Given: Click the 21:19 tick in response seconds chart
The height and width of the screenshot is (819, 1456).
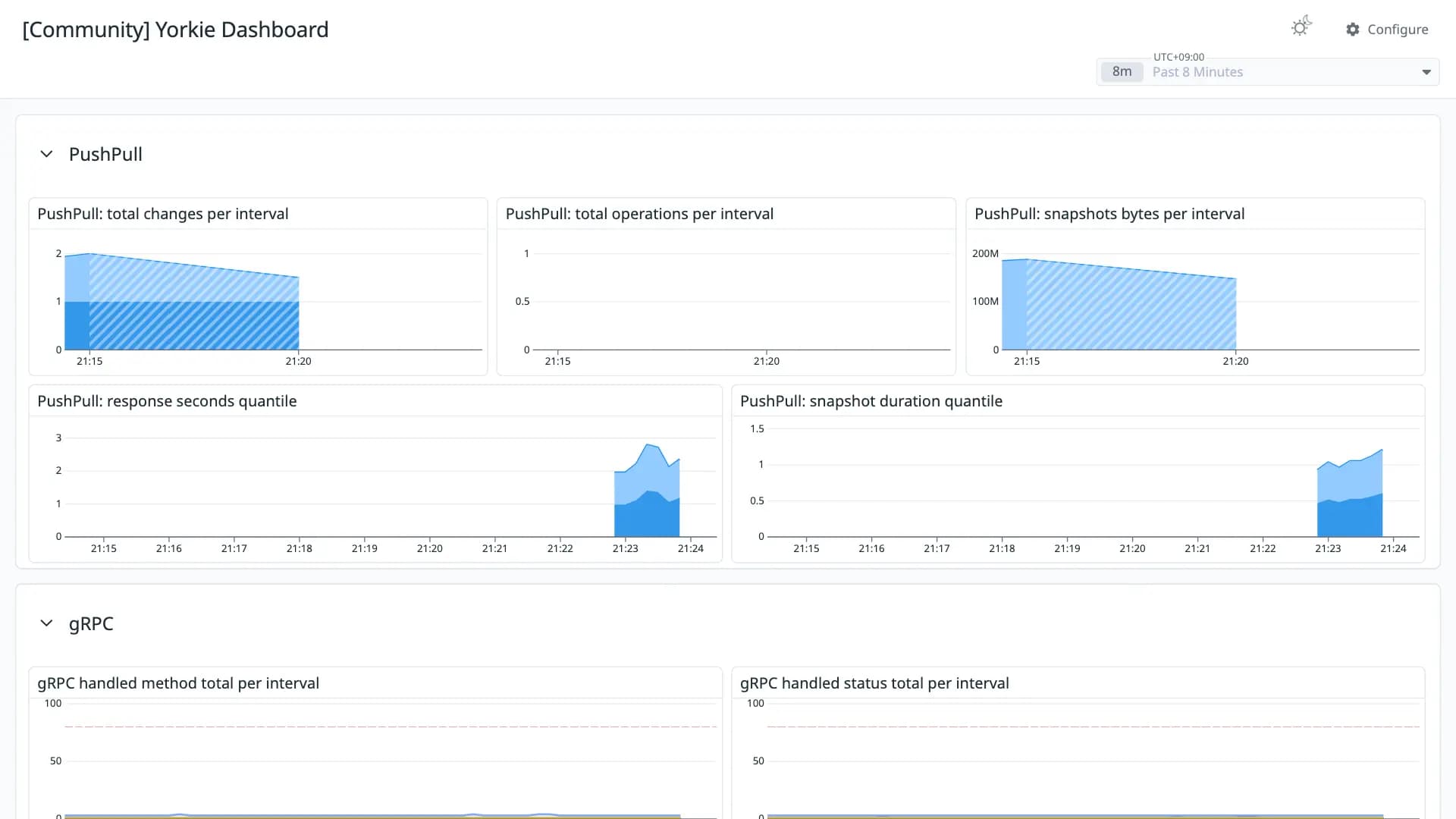Looking at the screenshot, I should [365, 548].
